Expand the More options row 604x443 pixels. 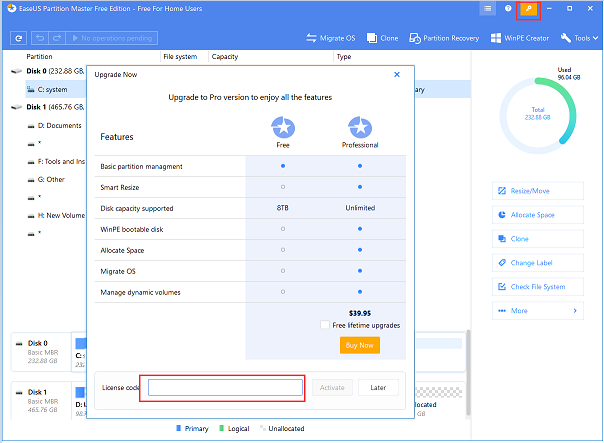(538, 310)
